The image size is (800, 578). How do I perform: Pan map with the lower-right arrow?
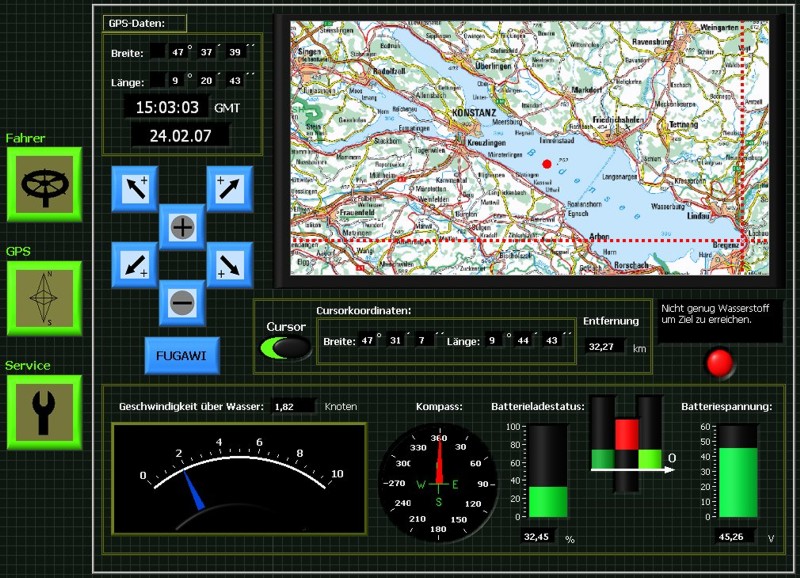click(229, 265)
